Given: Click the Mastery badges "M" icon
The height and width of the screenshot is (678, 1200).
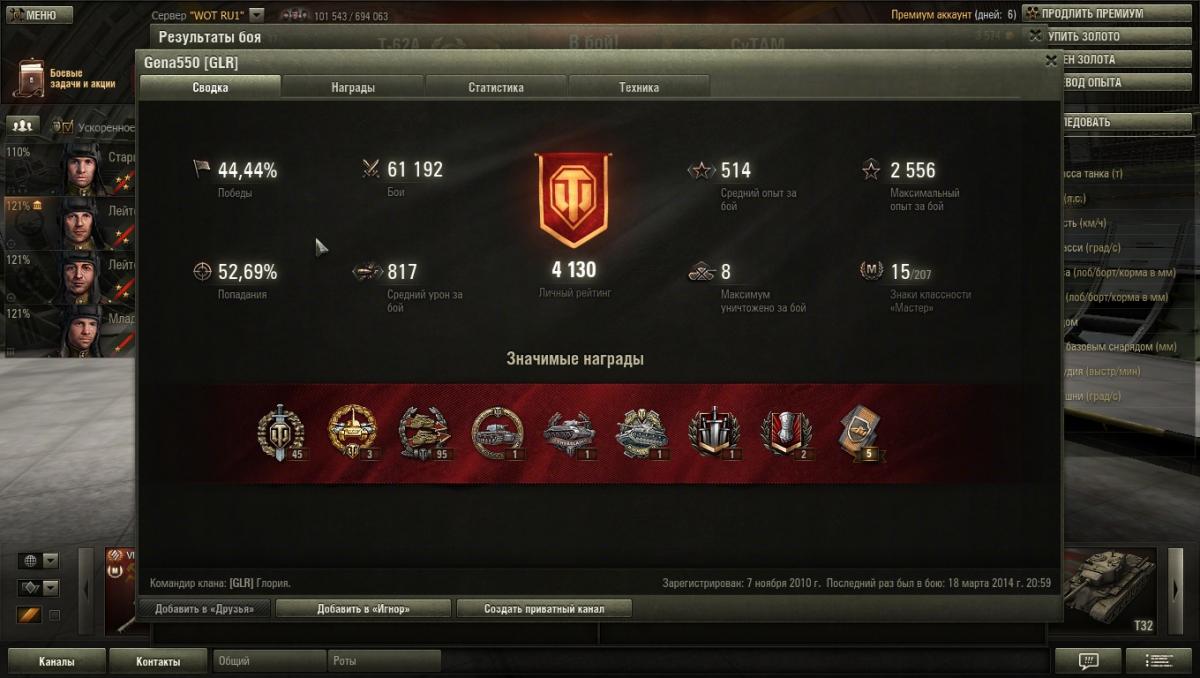Looking at the screenshot, I should tap(871, 271).
